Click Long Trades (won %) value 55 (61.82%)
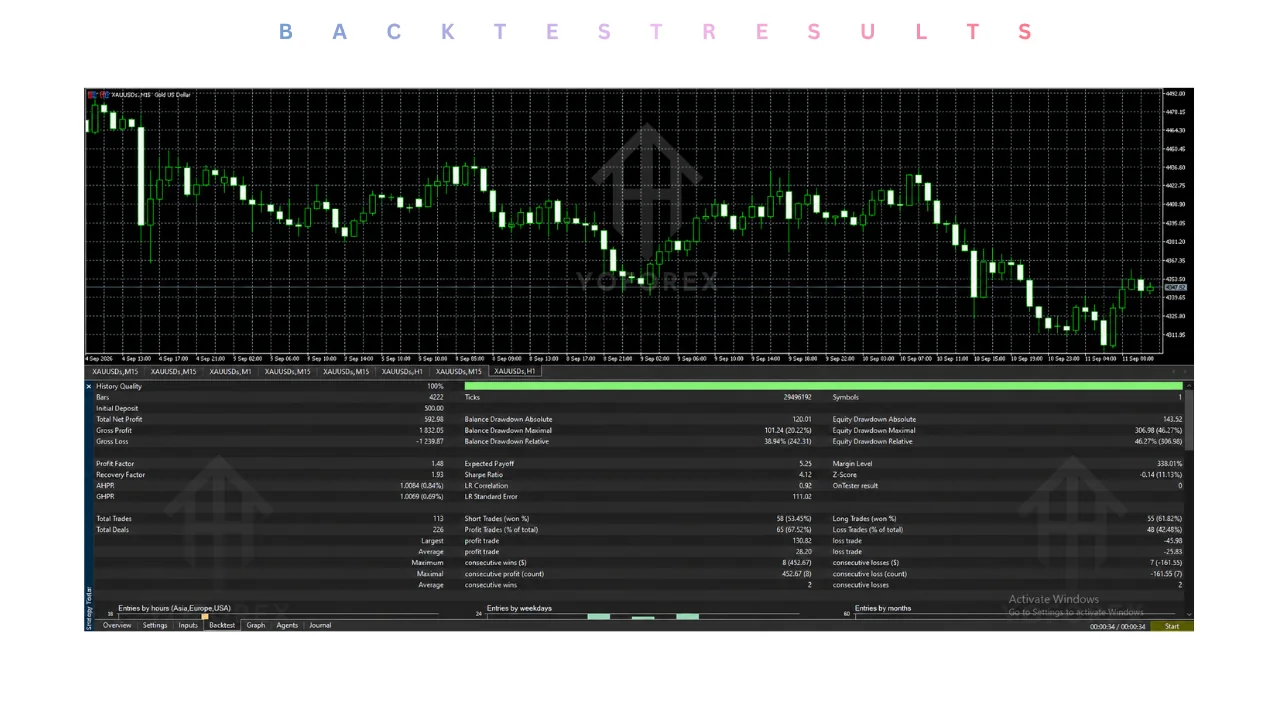The height and width of the screenshot is (720, 1280). [1163, 519]
